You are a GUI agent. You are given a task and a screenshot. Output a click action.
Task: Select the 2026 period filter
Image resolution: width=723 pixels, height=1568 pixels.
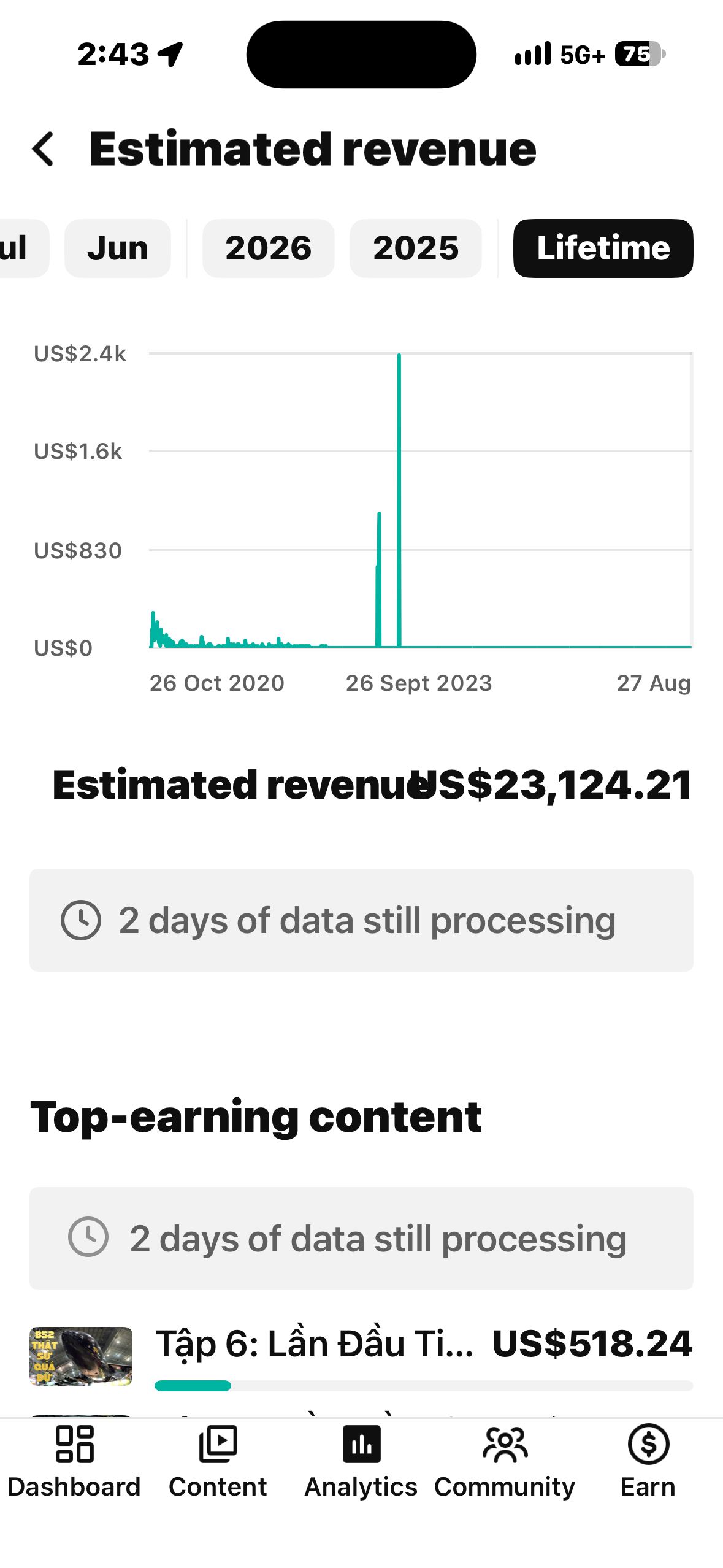[269, 248]
